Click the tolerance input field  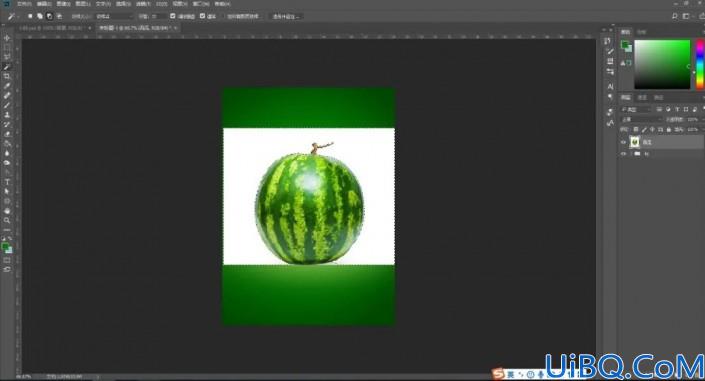click(158, 16)
